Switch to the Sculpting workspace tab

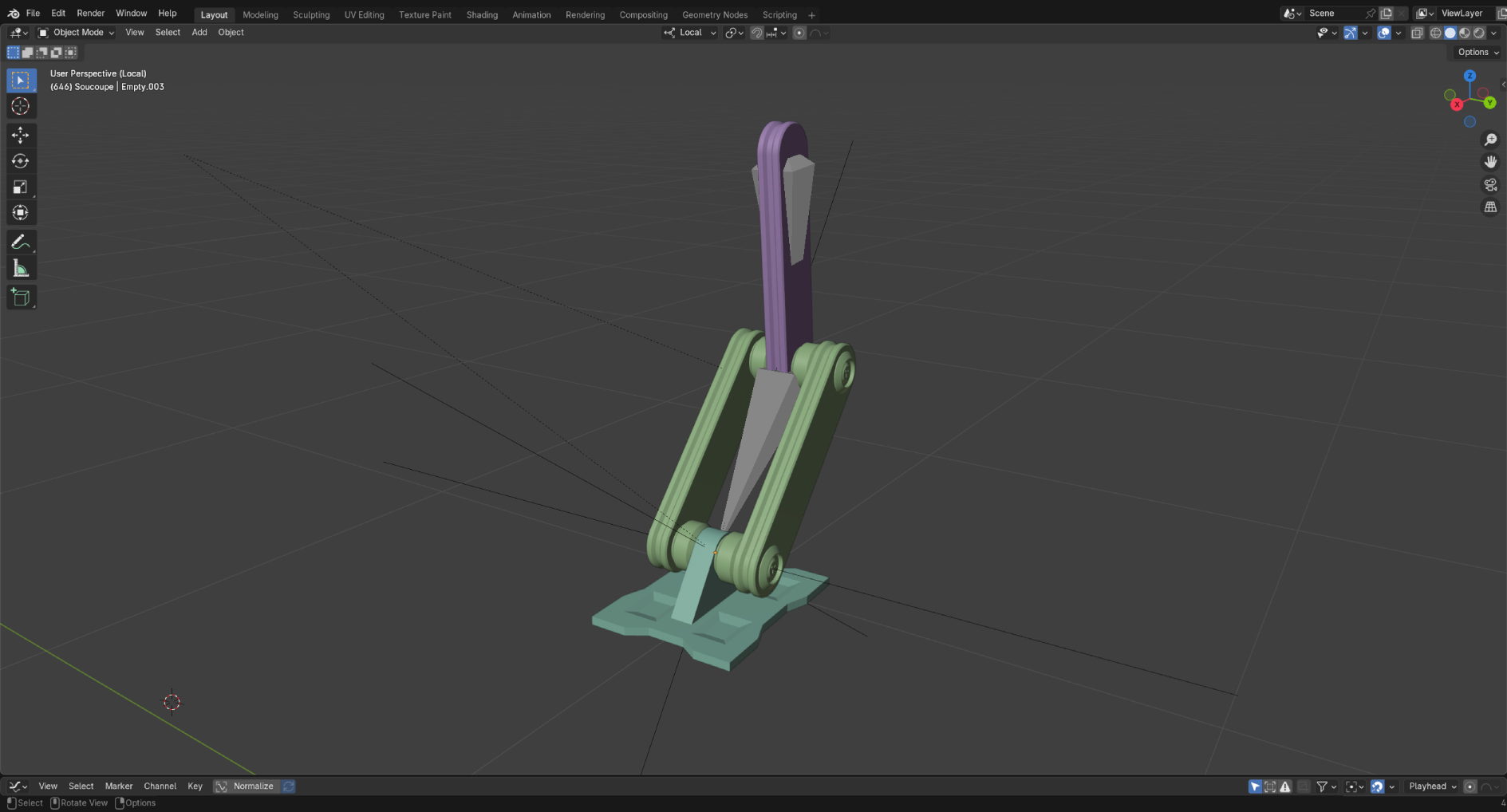310,14
